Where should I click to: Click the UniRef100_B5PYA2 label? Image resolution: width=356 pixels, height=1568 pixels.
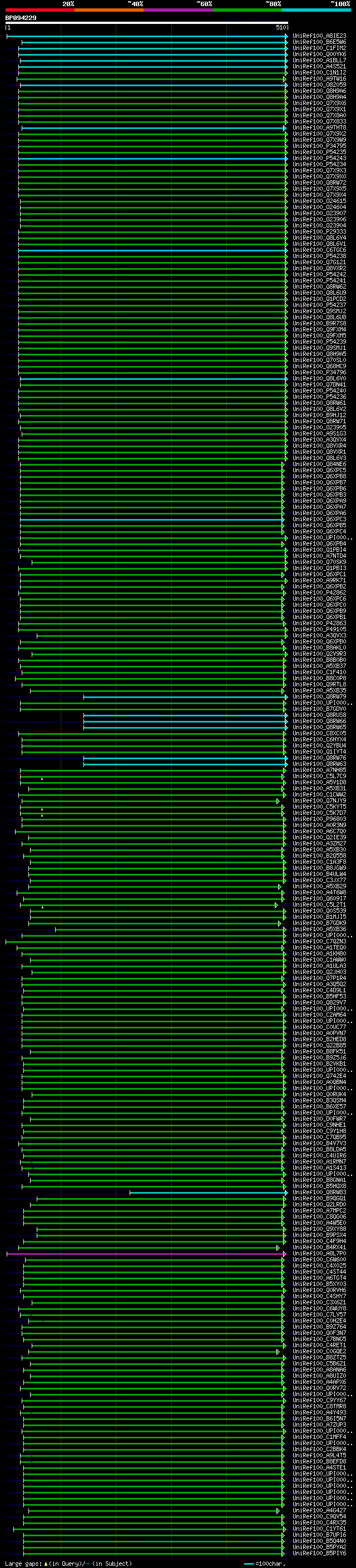(x=319, y=1547)
